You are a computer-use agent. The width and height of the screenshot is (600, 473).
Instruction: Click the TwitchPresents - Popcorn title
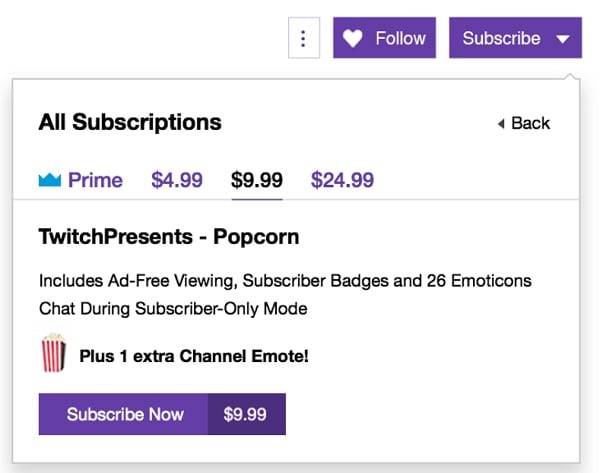pos(168,238)
